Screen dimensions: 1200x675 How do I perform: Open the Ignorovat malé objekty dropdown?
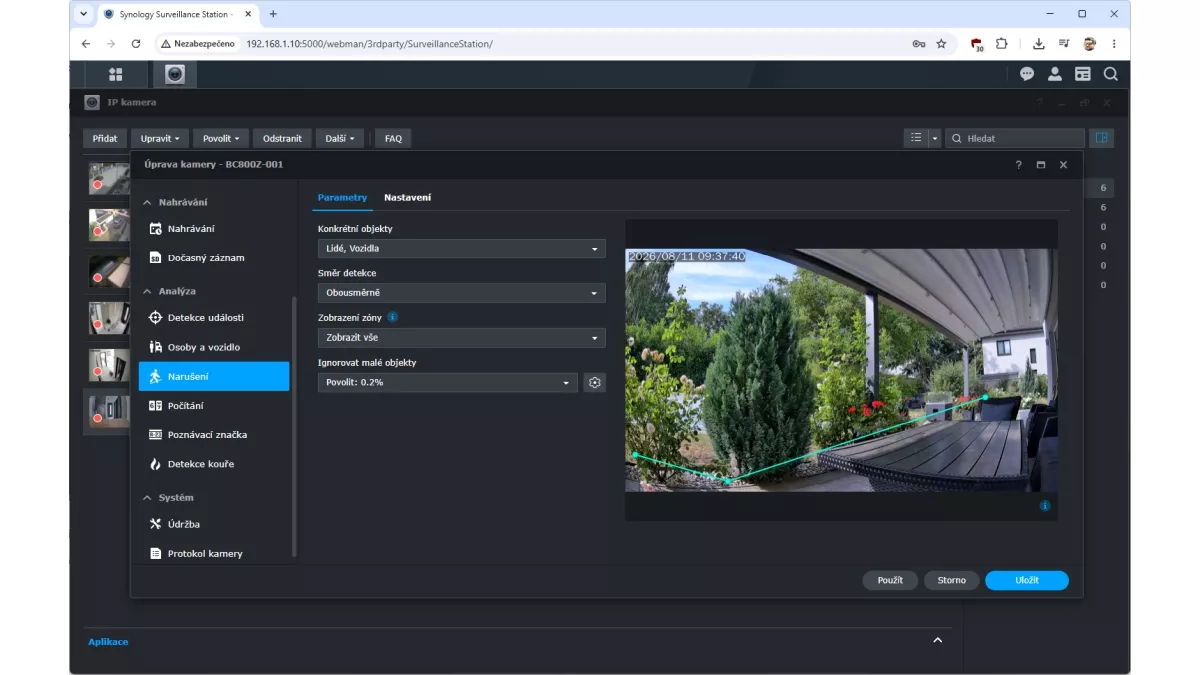448,382
